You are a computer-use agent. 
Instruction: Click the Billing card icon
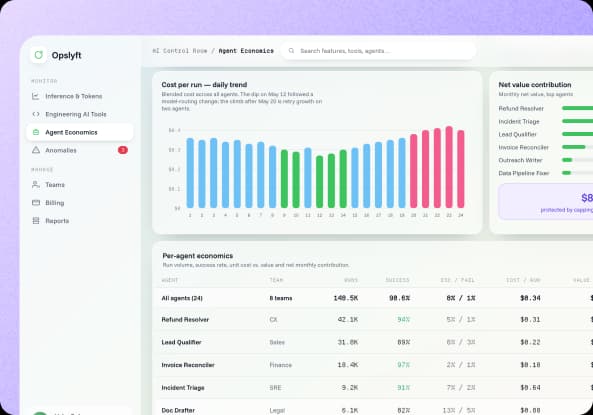coord(36,203)
